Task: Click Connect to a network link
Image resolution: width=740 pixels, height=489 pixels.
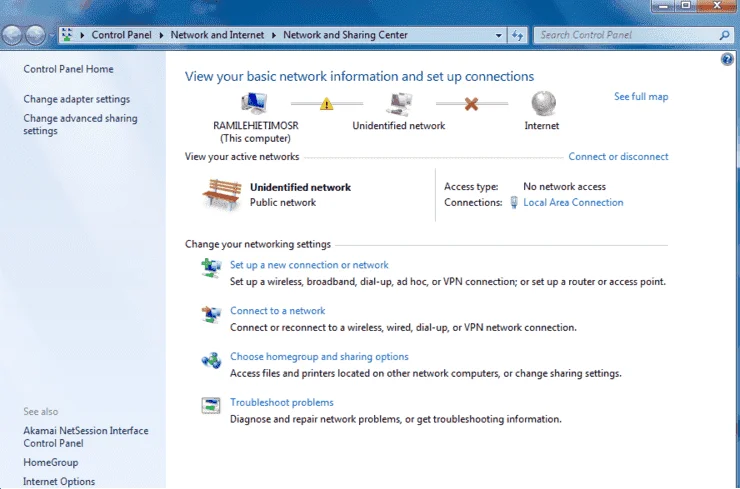Action: [x=278, y=311]
